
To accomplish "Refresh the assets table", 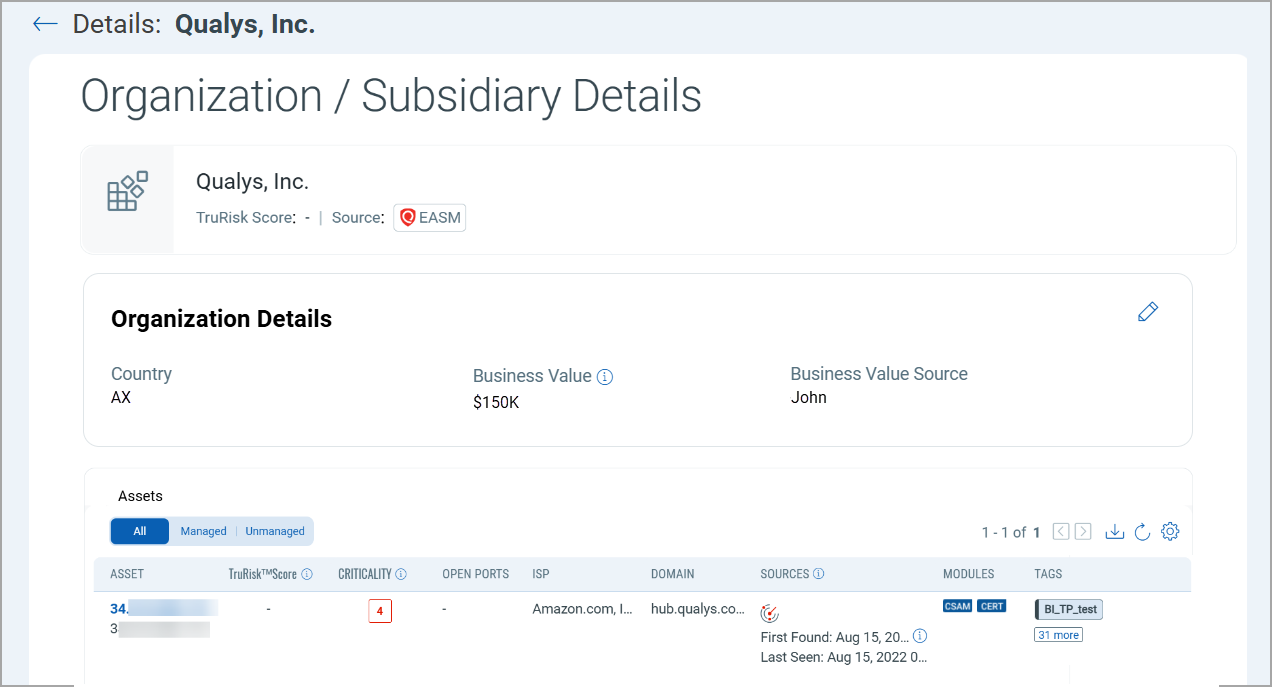I will 1142,532.
